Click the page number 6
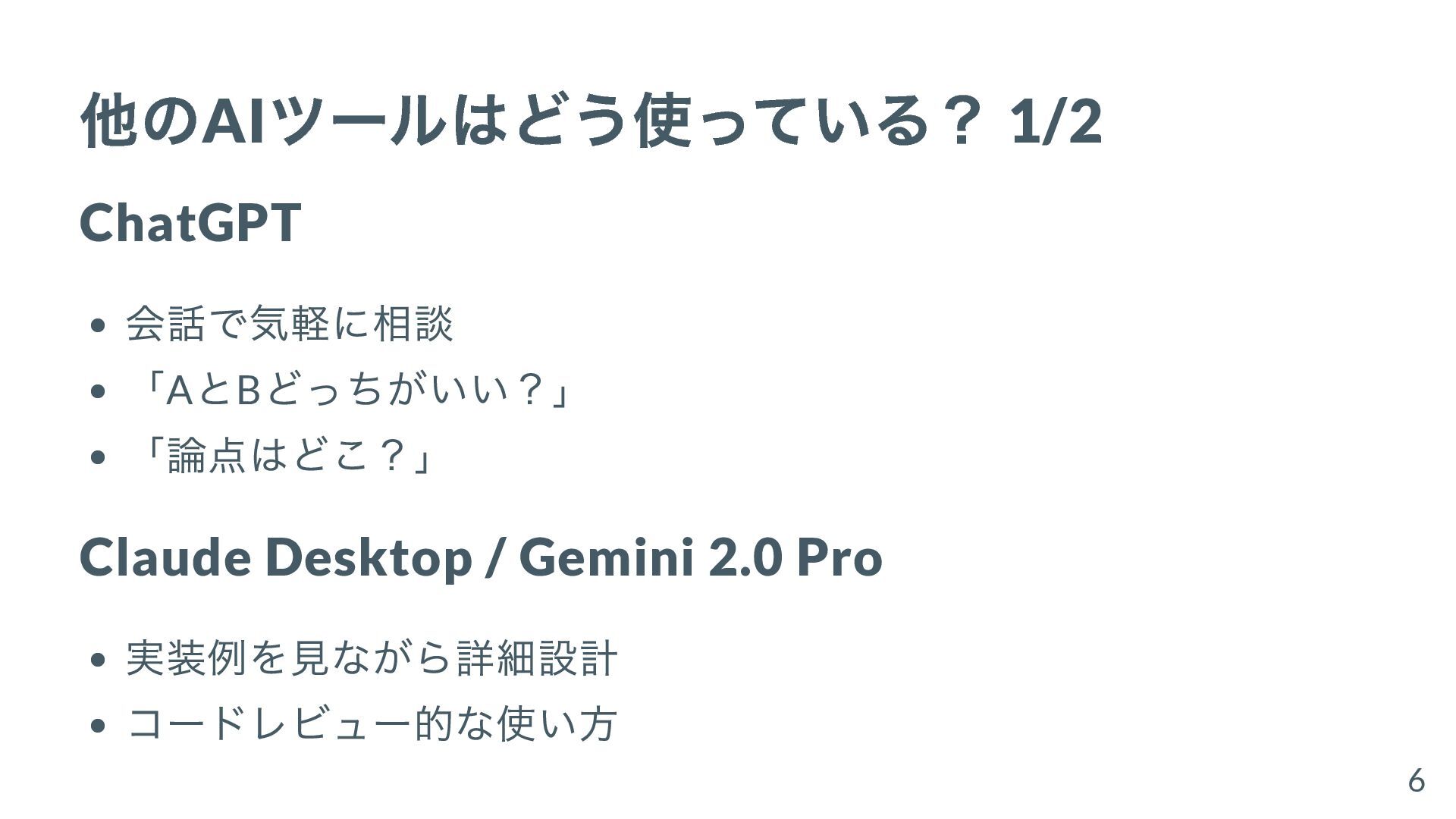Viewport: 1456px width, 819px height. click(x=1416, y=780)
